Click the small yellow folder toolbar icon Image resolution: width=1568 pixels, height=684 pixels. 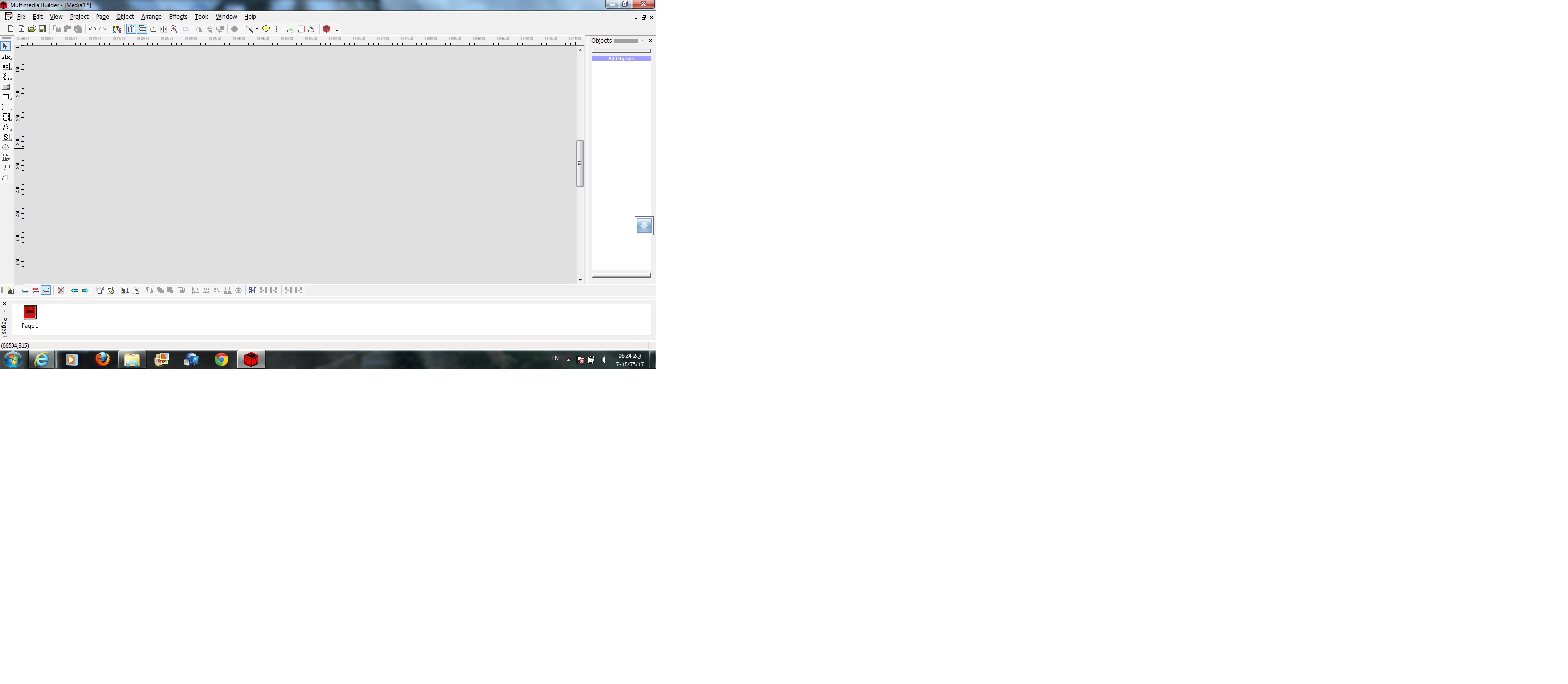click(153, 29)
